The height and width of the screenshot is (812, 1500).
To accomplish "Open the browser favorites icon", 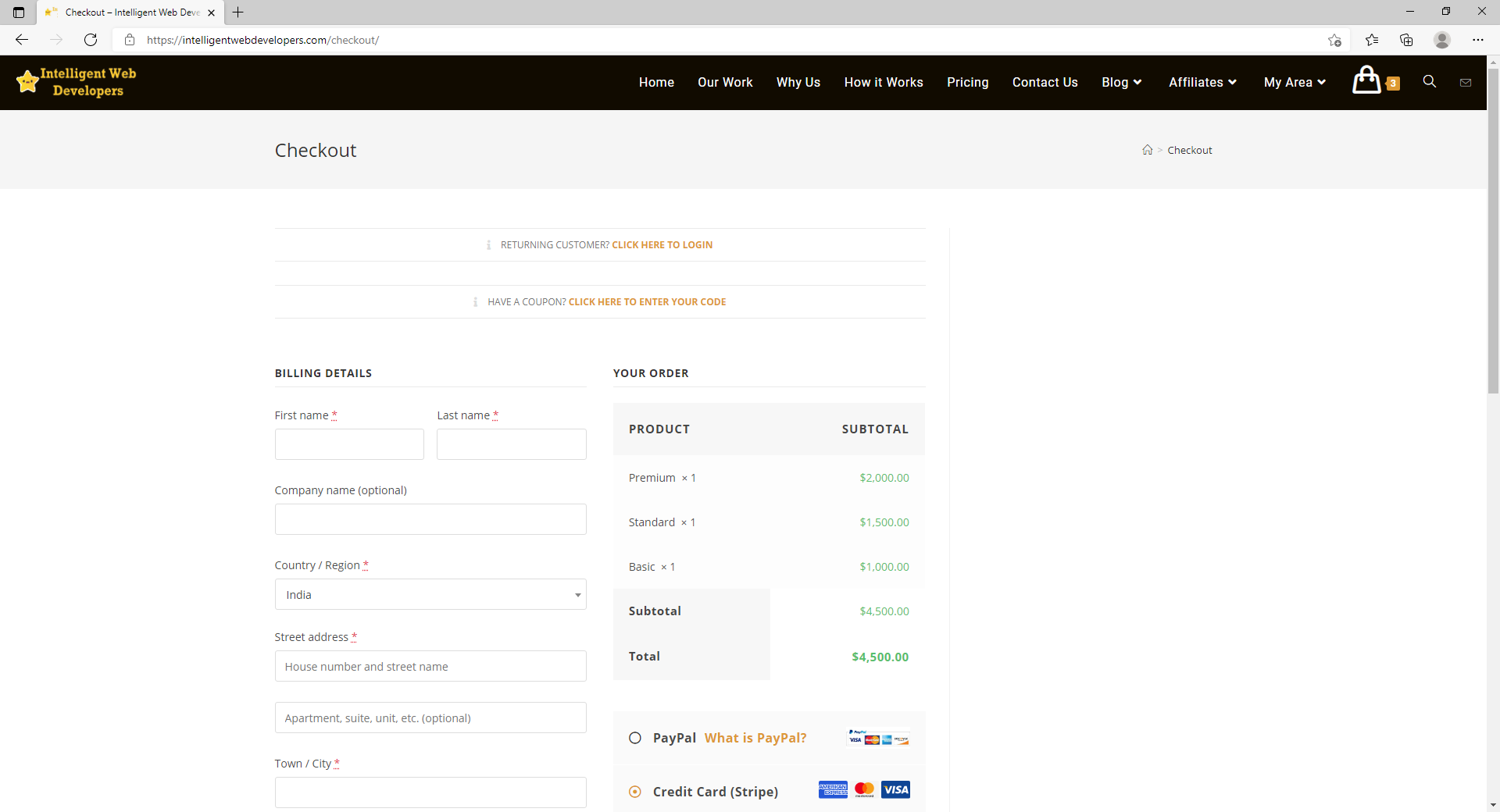I will click(x=1372, y=40).
